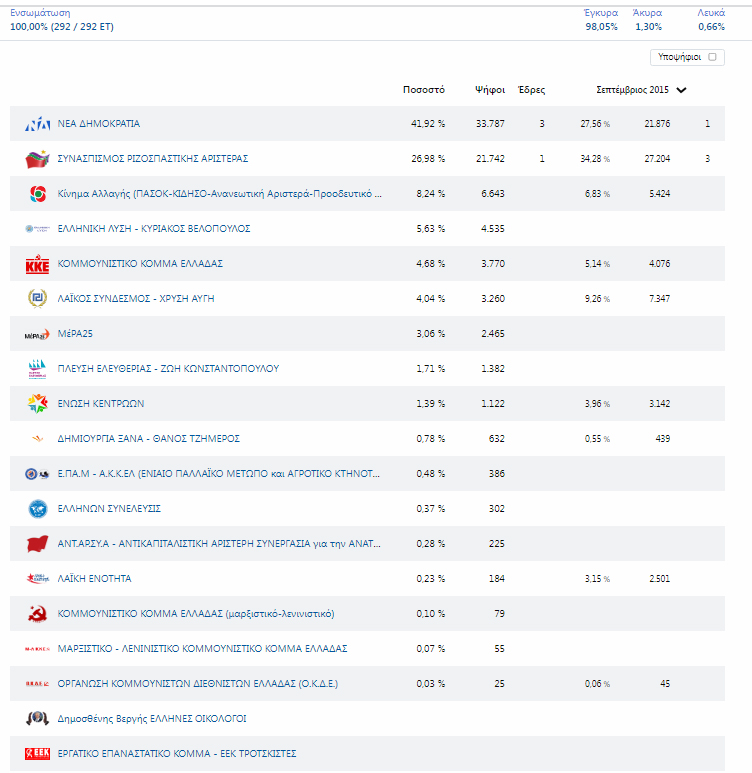Image resolution: width=752 pixels, height=773 pixels.
Task: Open the ΑΝΤ.ΑΡ.ΣΥ.Α party link
Action: coord(219,544)
